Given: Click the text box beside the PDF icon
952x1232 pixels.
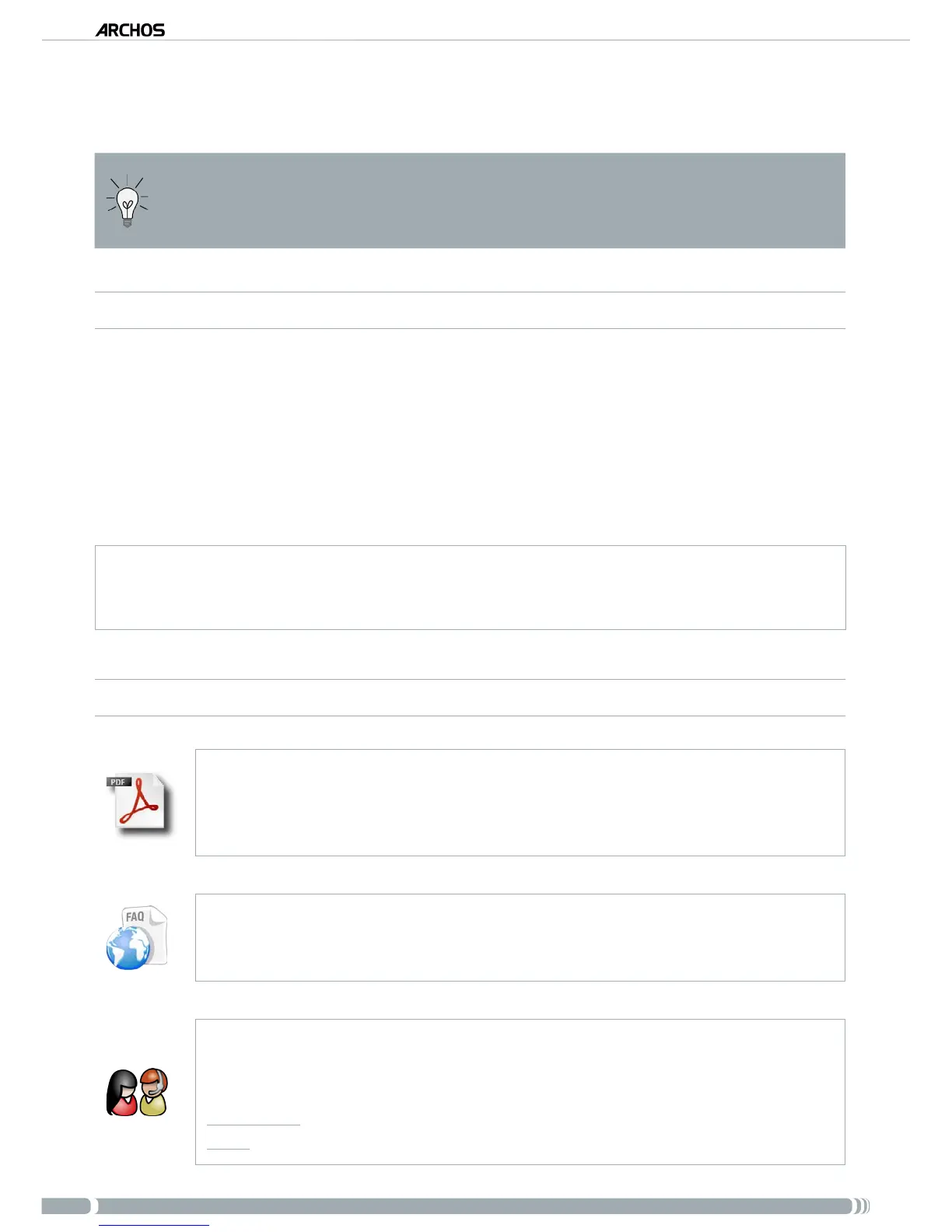Looking at the screenshot, I should [x=520, y=803].
